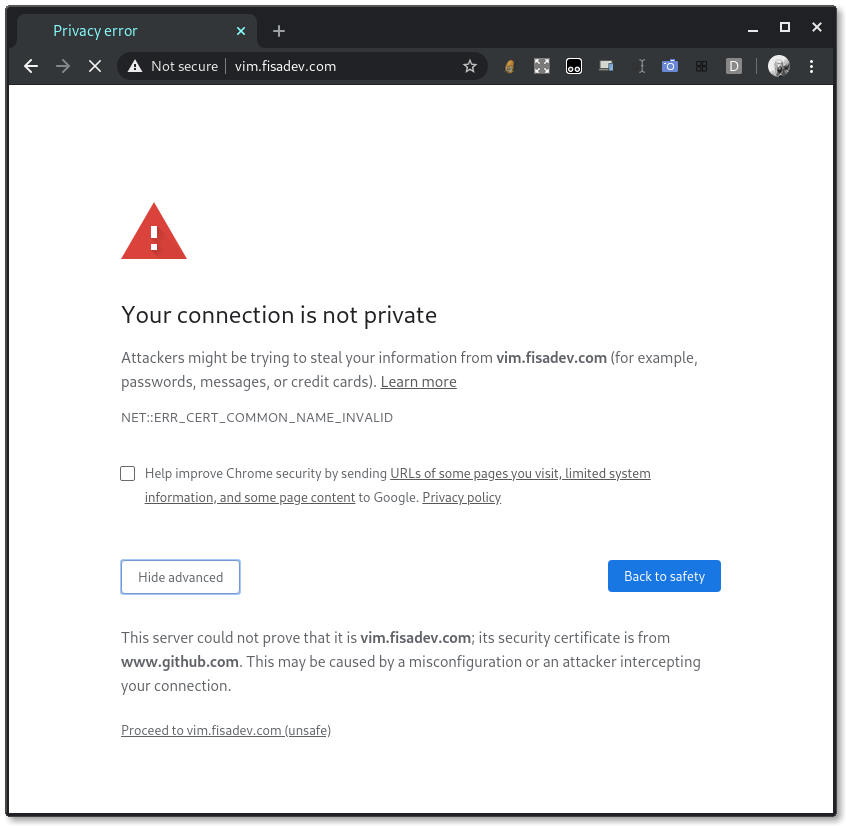846x826 pixels.
Task: Click Hide advanced button
Action: point(180,577)
